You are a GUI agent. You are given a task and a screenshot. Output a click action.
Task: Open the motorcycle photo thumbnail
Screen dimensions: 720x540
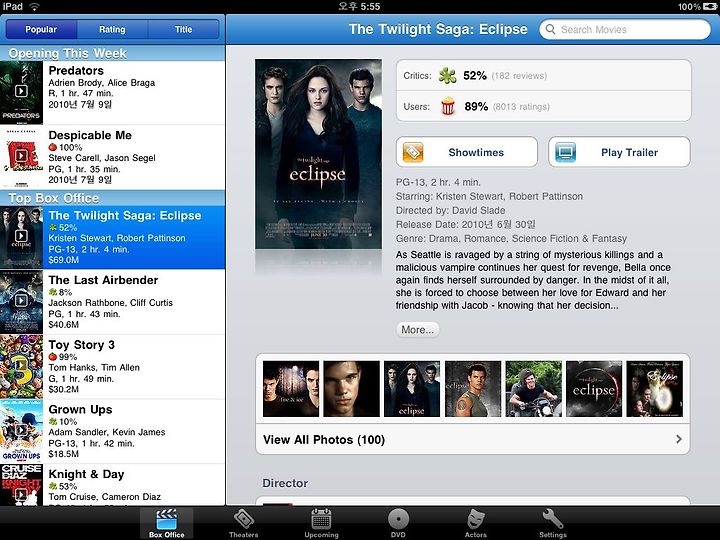tap(534, 388)
